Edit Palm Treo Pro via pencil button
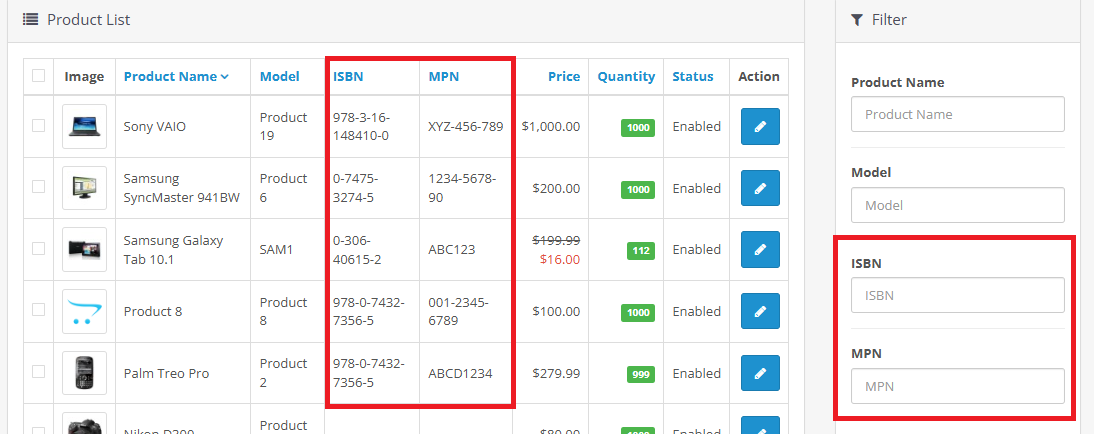 (x=759, y=373)
